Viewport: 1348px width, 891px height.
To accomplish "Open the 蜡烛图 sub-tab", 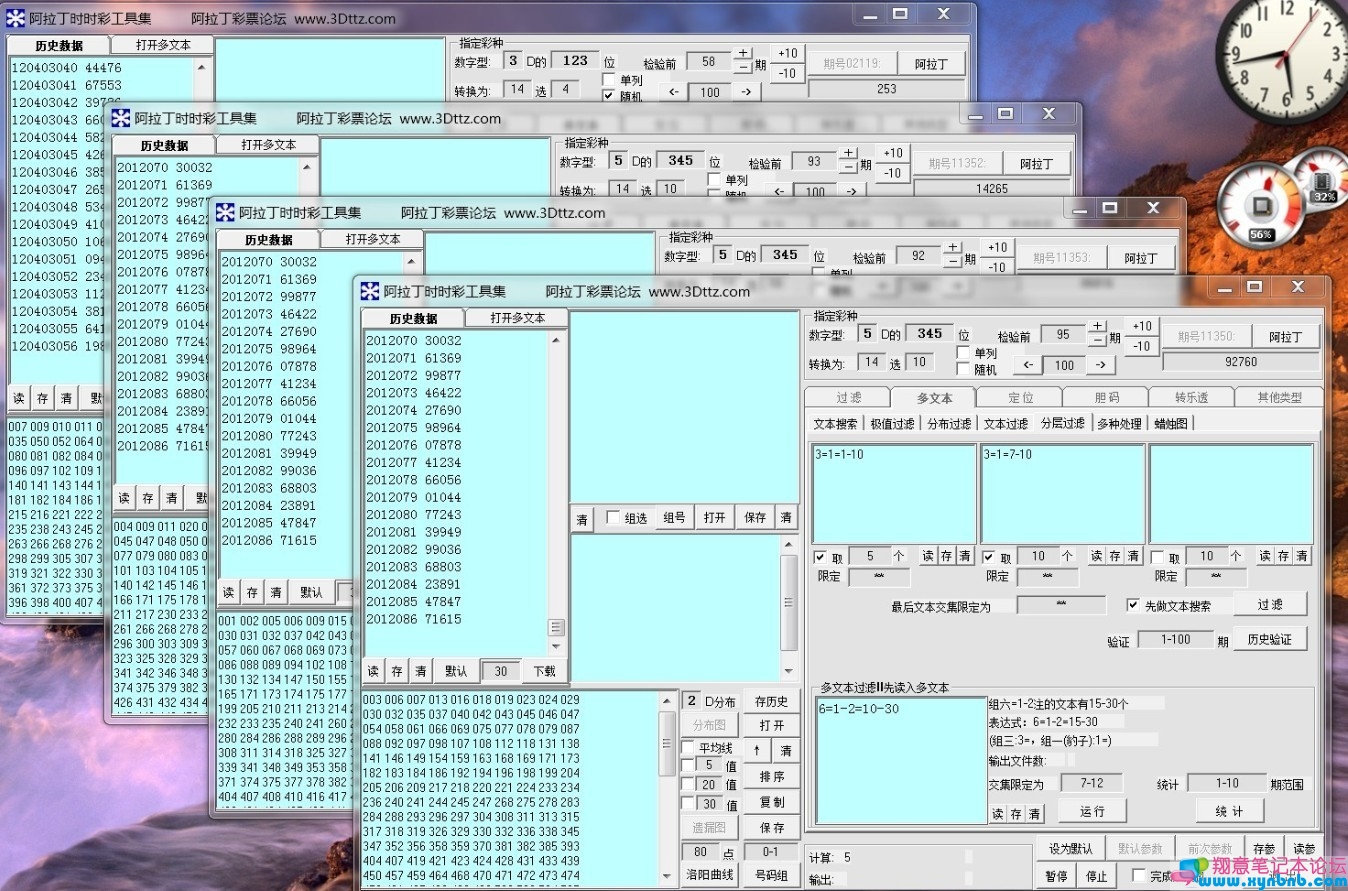I will (x=1171, y=424).
